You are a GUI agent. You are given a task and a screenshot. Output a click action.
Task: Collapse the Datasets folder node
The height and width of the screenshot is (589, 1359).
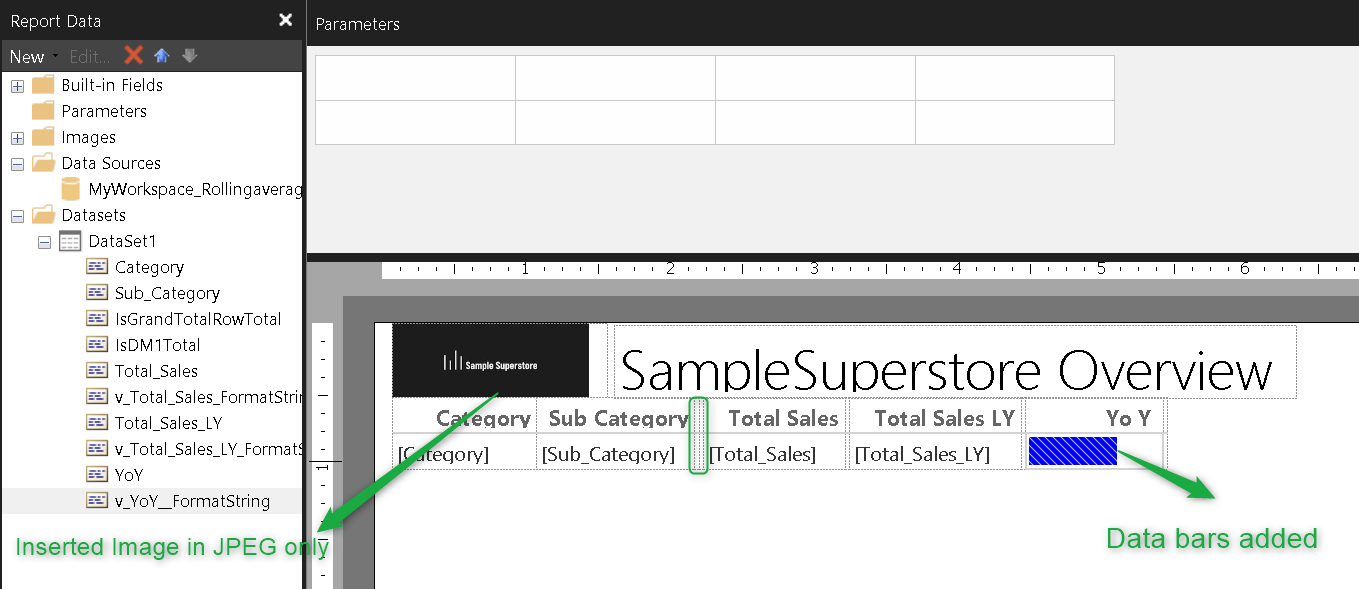[x=17, y=215]
